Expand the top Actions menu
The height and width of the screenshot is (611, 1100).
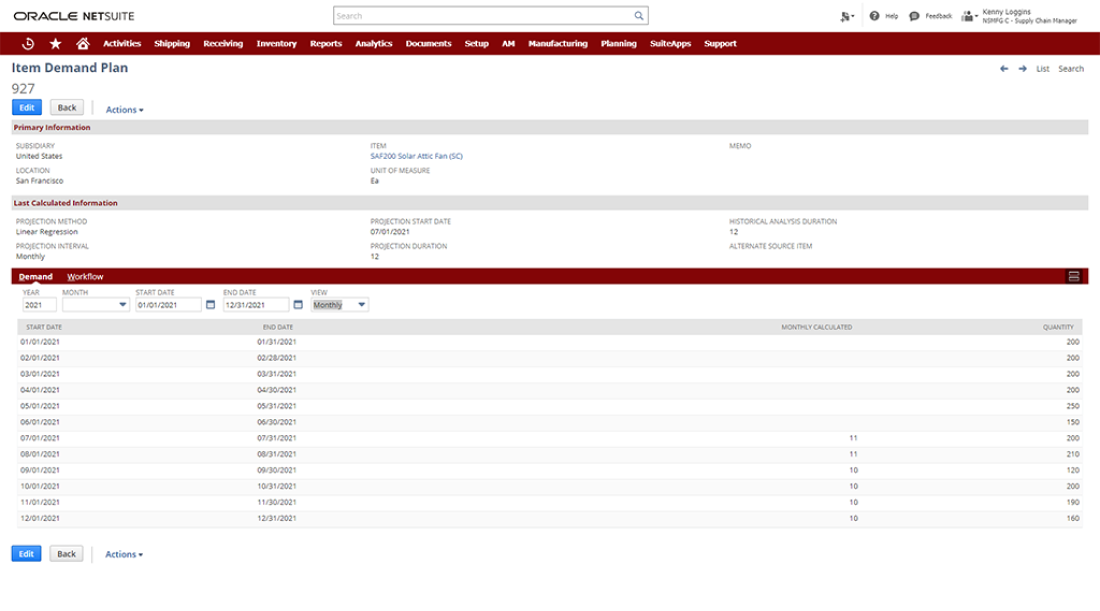(125, 109)
